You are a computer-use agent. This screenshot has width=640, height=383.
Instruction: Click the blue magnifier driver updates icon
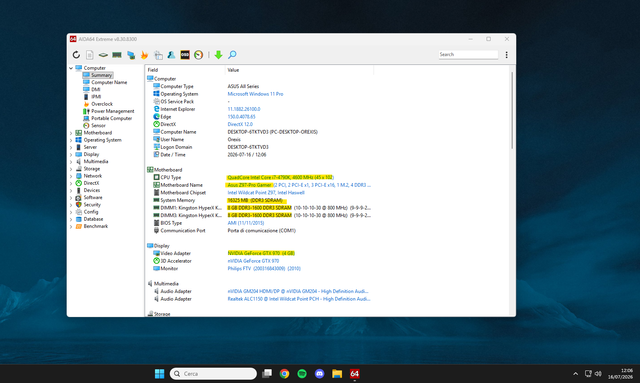pyautogui.click(x=232, y=55)
